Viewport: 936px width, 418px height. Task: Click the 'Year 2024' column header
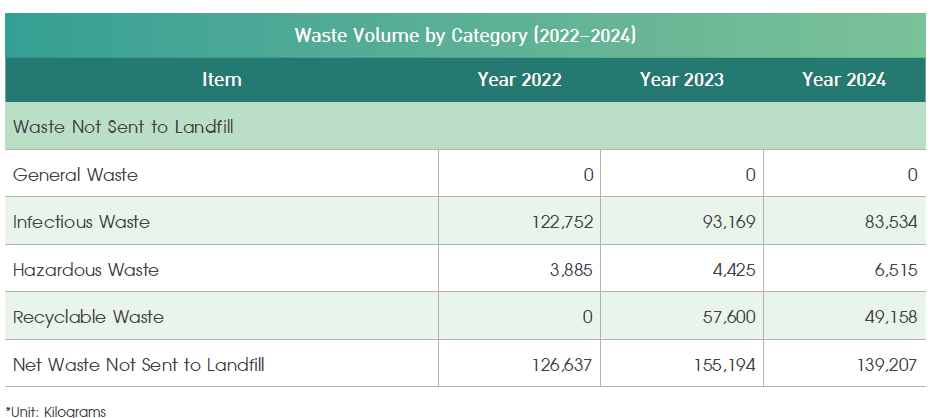pos(843,80)
